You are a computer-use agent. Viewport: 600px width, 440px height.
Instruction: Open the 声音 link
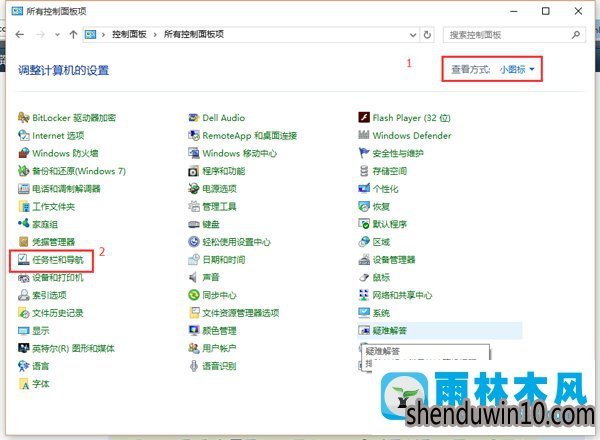(210, 277)
